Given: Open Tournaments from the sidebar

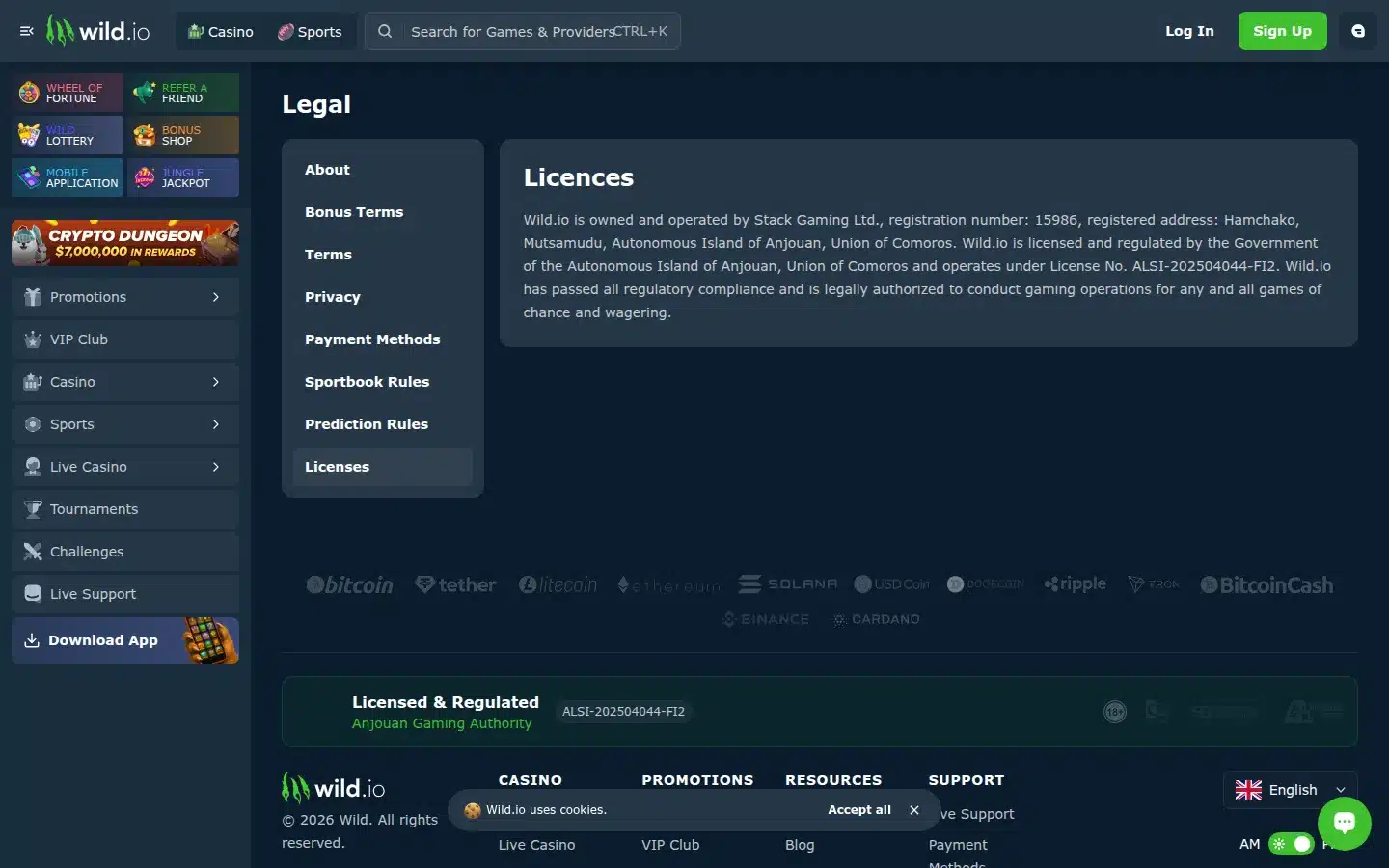Looking at the screenshot, I should point(125,509).
